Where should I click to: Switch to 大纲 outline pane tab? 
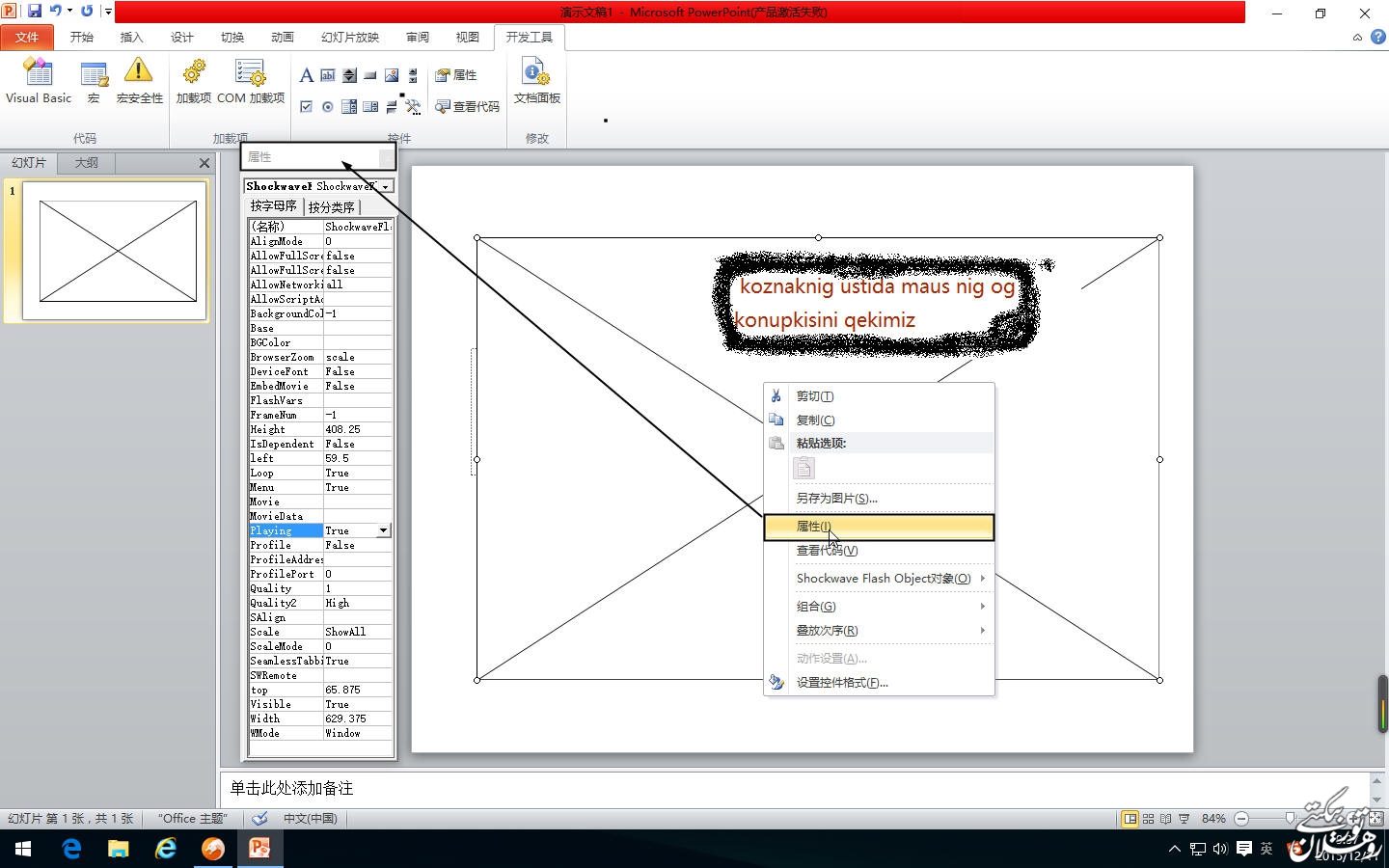(87, 163)
